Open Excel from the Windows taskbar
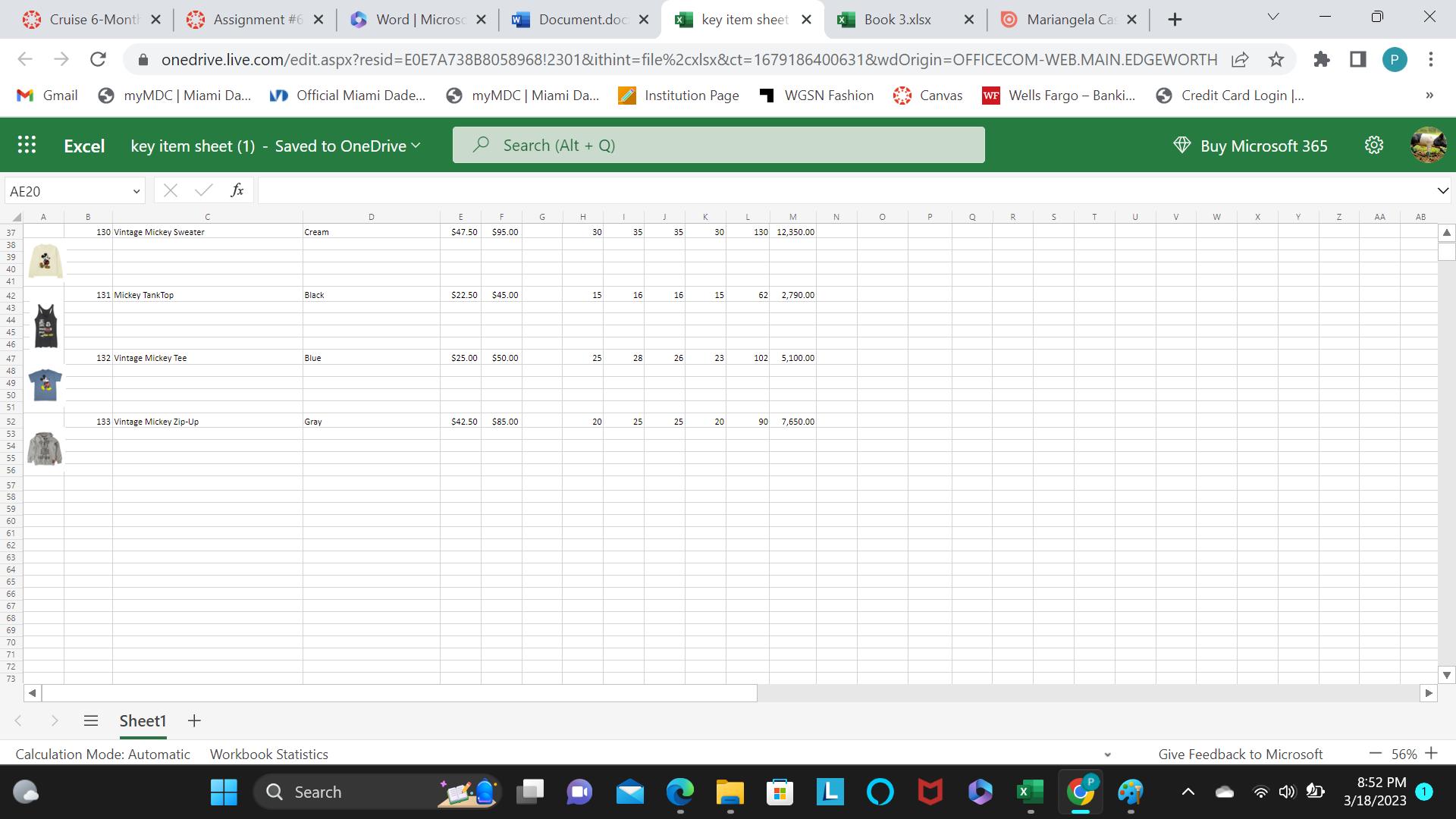1456x819 pixels. (1029, 792)
